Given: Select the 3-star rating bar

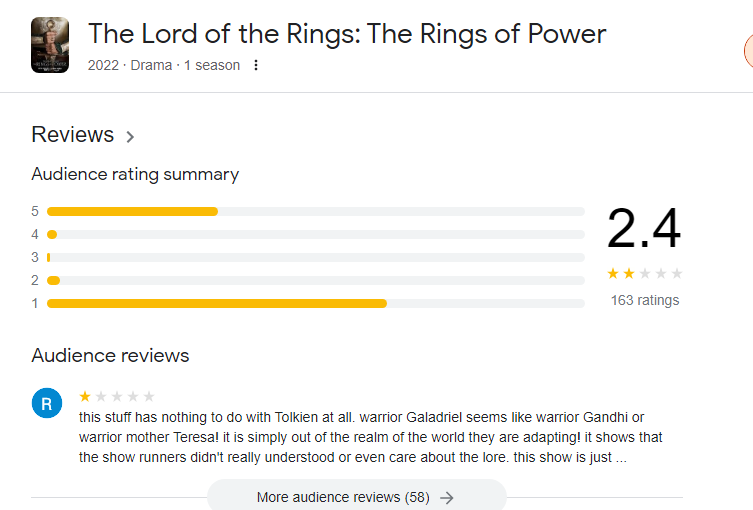Looking at the screenshot, I should 315,257.
